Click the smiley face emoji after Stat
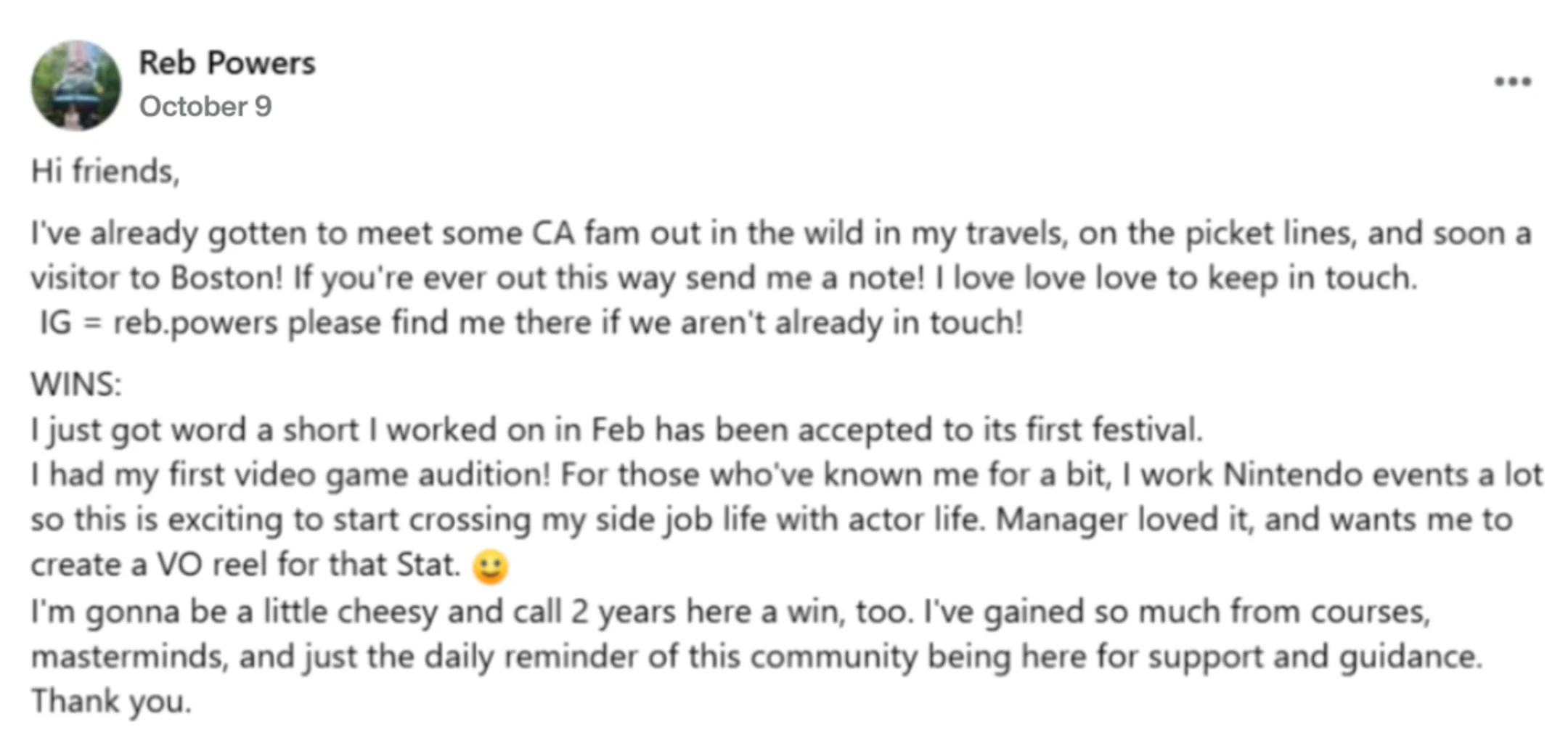 point(491,567)
